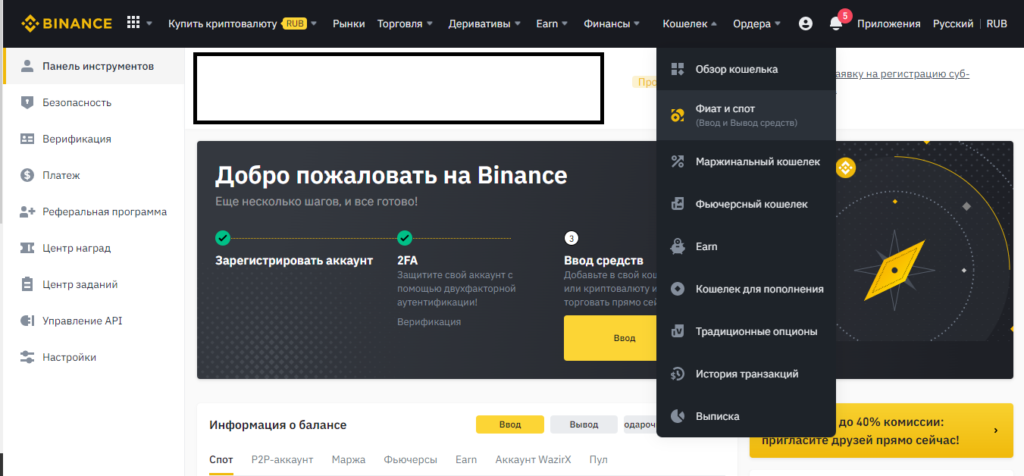Click the yellow Ввод button in balance info
The height and width of the screenshot is (476, 1024).
tap(510, 424)
